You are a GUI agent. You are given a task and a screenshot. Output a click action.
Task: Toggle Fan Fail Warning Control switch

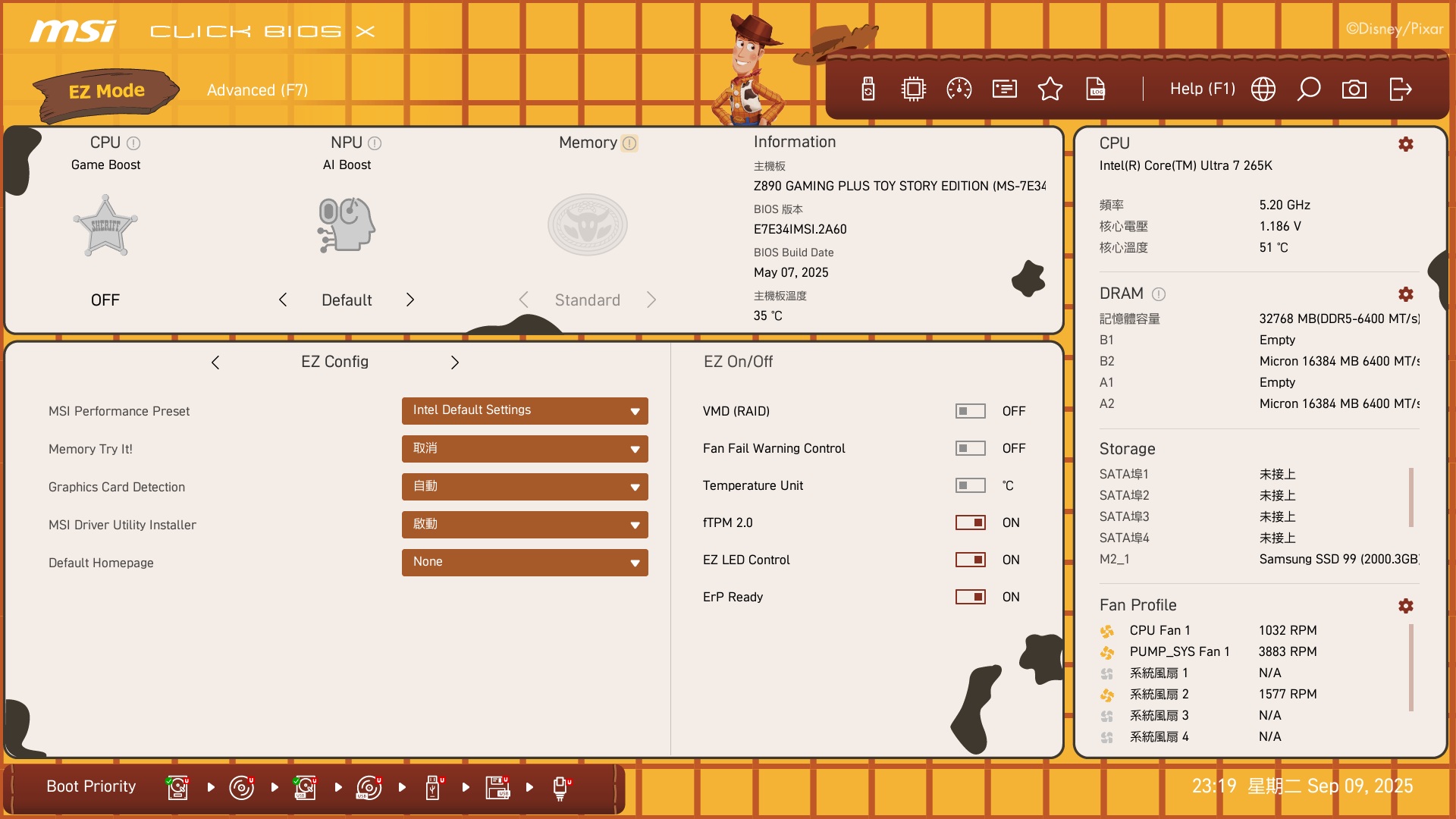pyautogui.click(x=971, y=448)
